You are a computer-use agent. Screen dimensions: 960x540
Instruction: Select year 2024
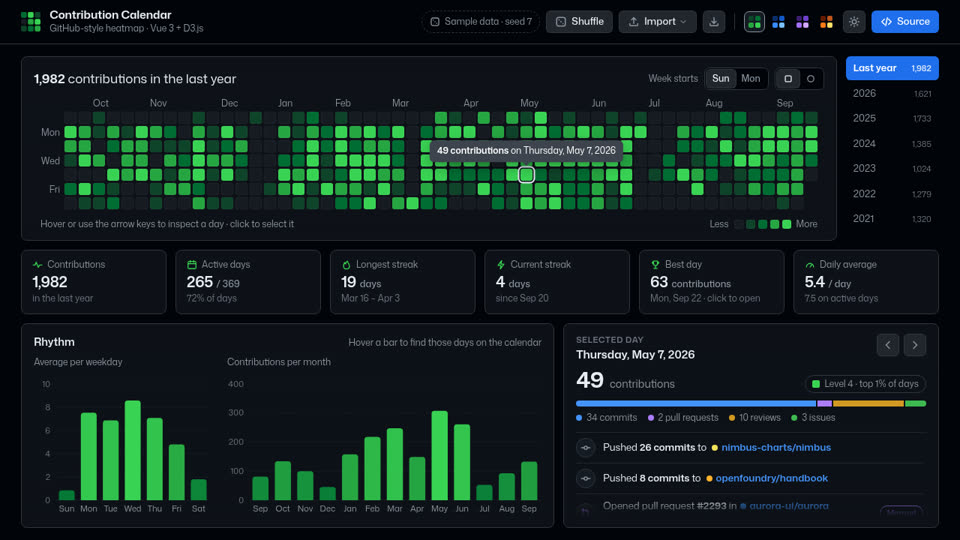892,143
